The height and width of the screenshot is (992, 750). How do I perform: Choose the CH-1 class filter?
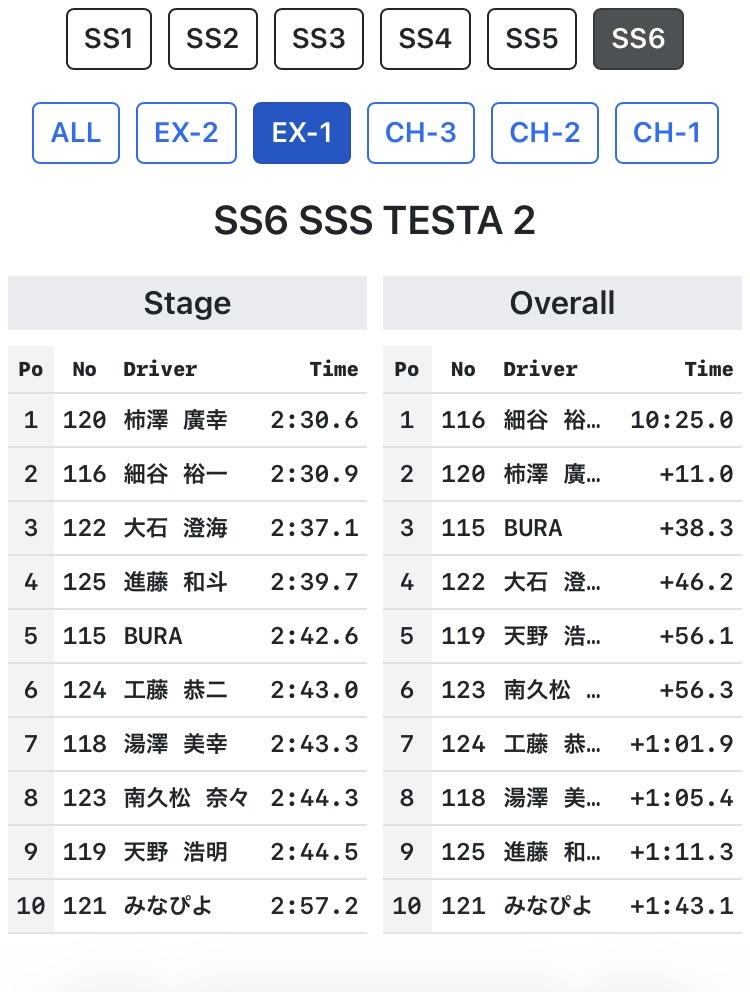[x=667, y=133]
